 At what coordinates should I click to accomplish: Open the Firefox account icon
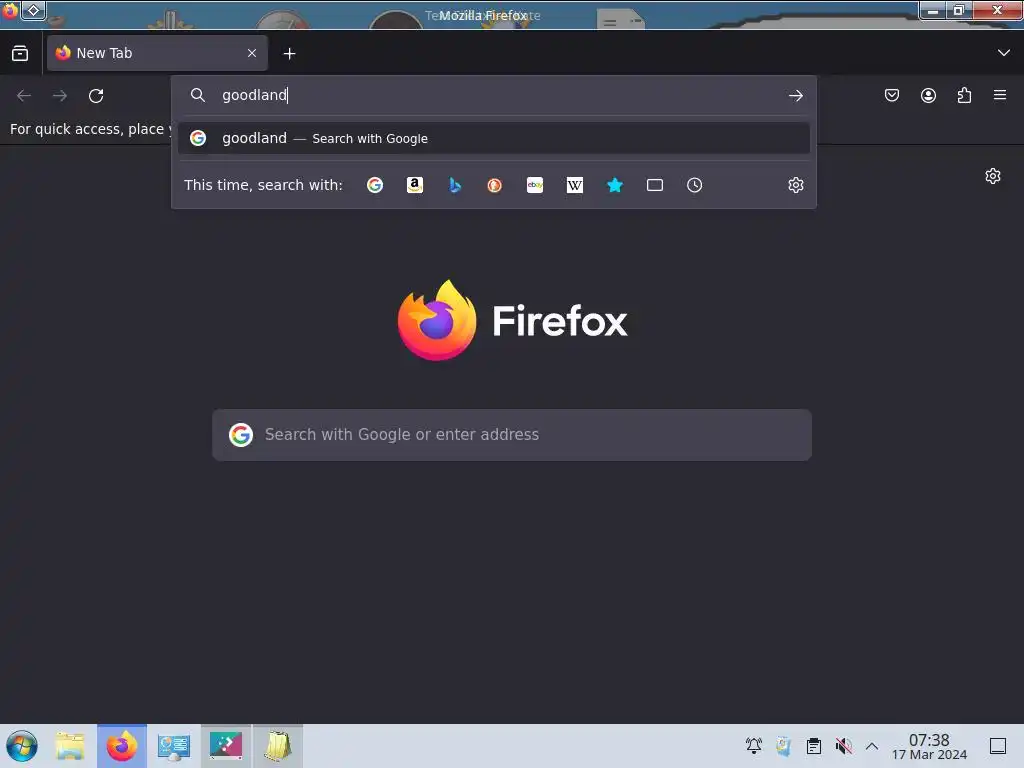click(928, 96)
